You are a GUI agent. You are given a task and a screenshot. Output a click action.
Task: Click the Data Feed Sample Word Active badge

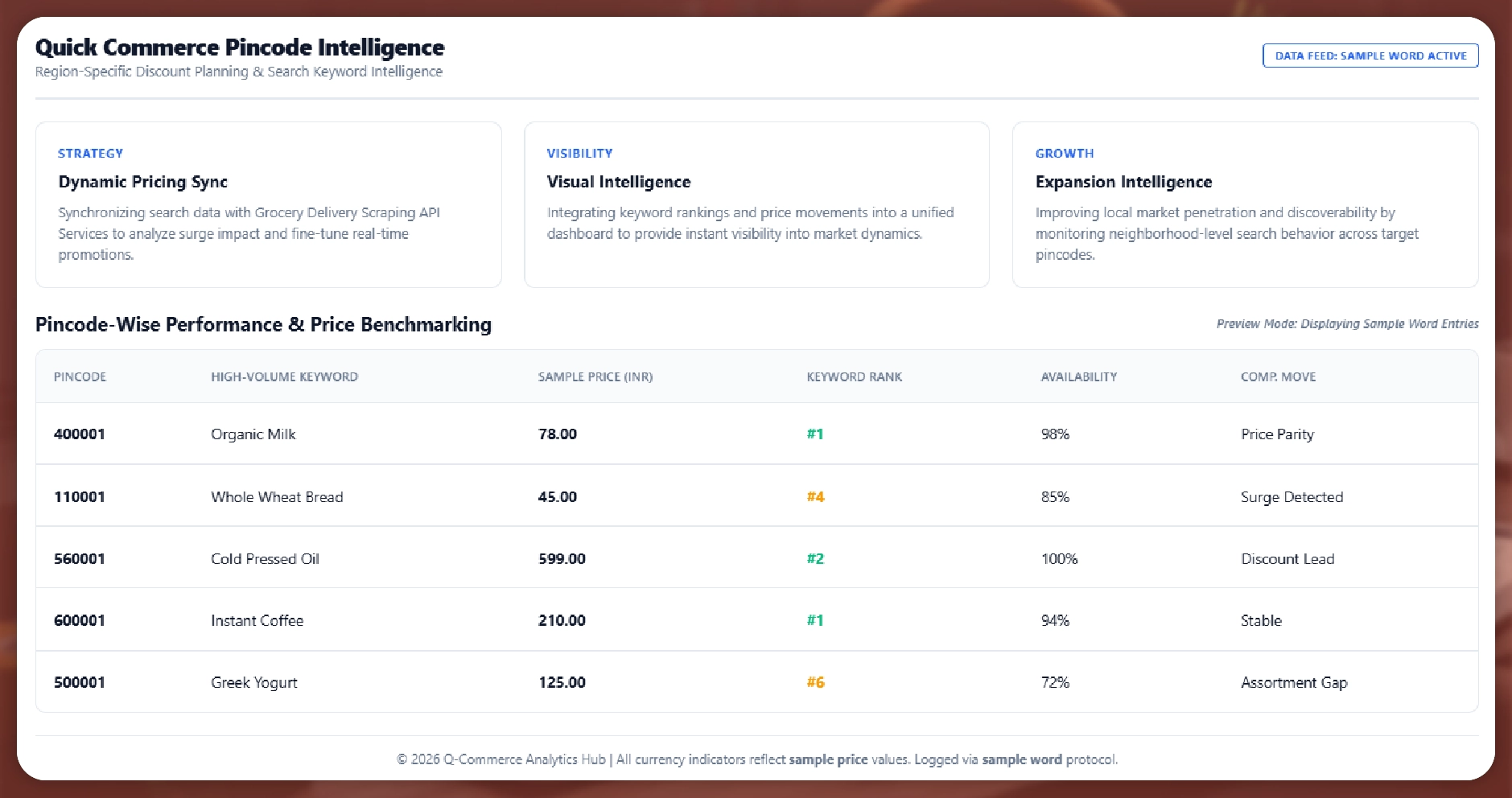point(1370,56)
